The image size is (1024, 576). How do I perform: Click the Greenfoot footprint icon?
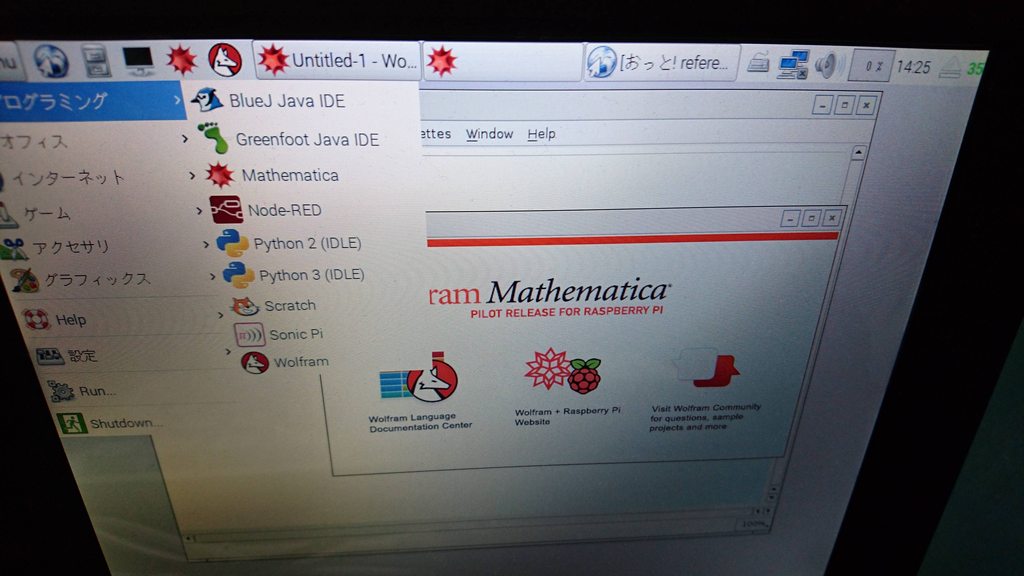click(x=214, y=138)
